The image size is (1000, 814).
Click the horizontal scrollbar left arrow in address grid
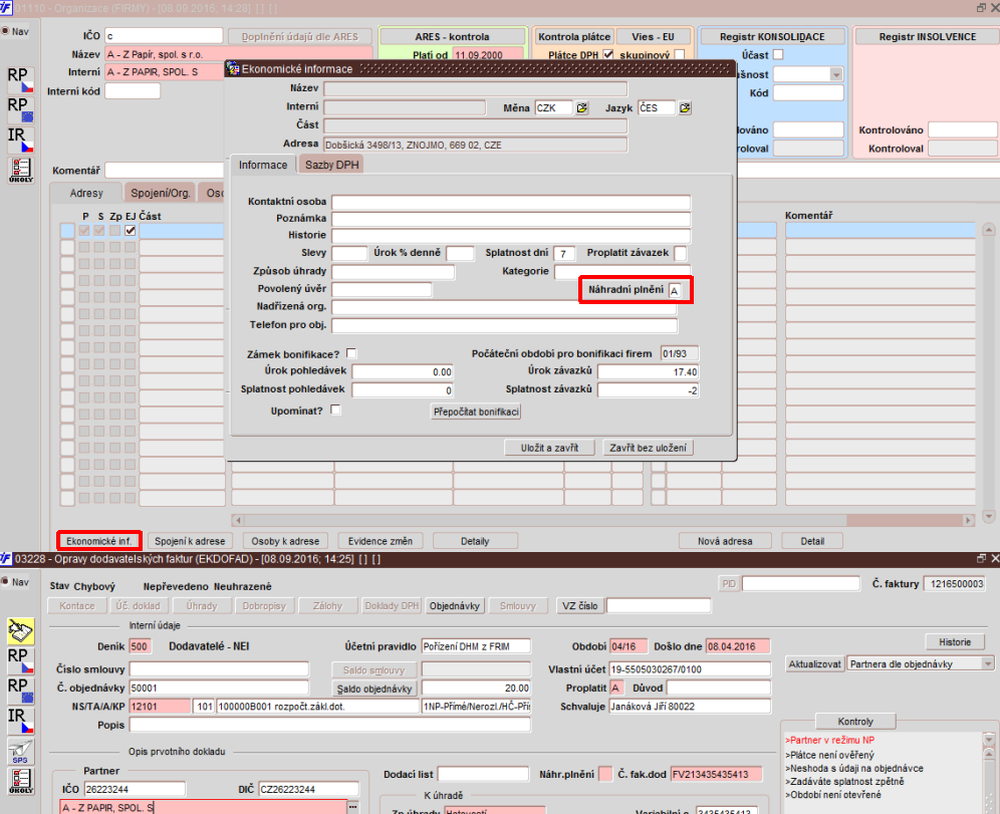(x=237, y=520)
